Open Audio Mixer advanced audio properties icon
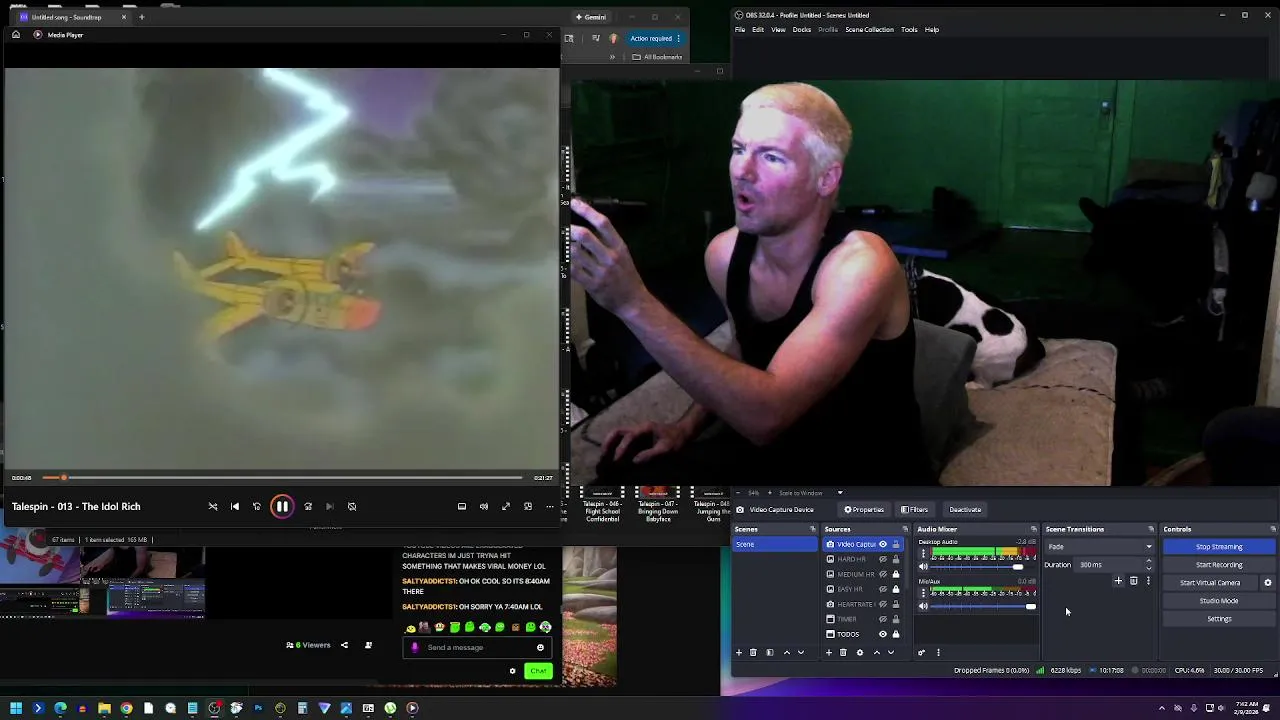 922,653
